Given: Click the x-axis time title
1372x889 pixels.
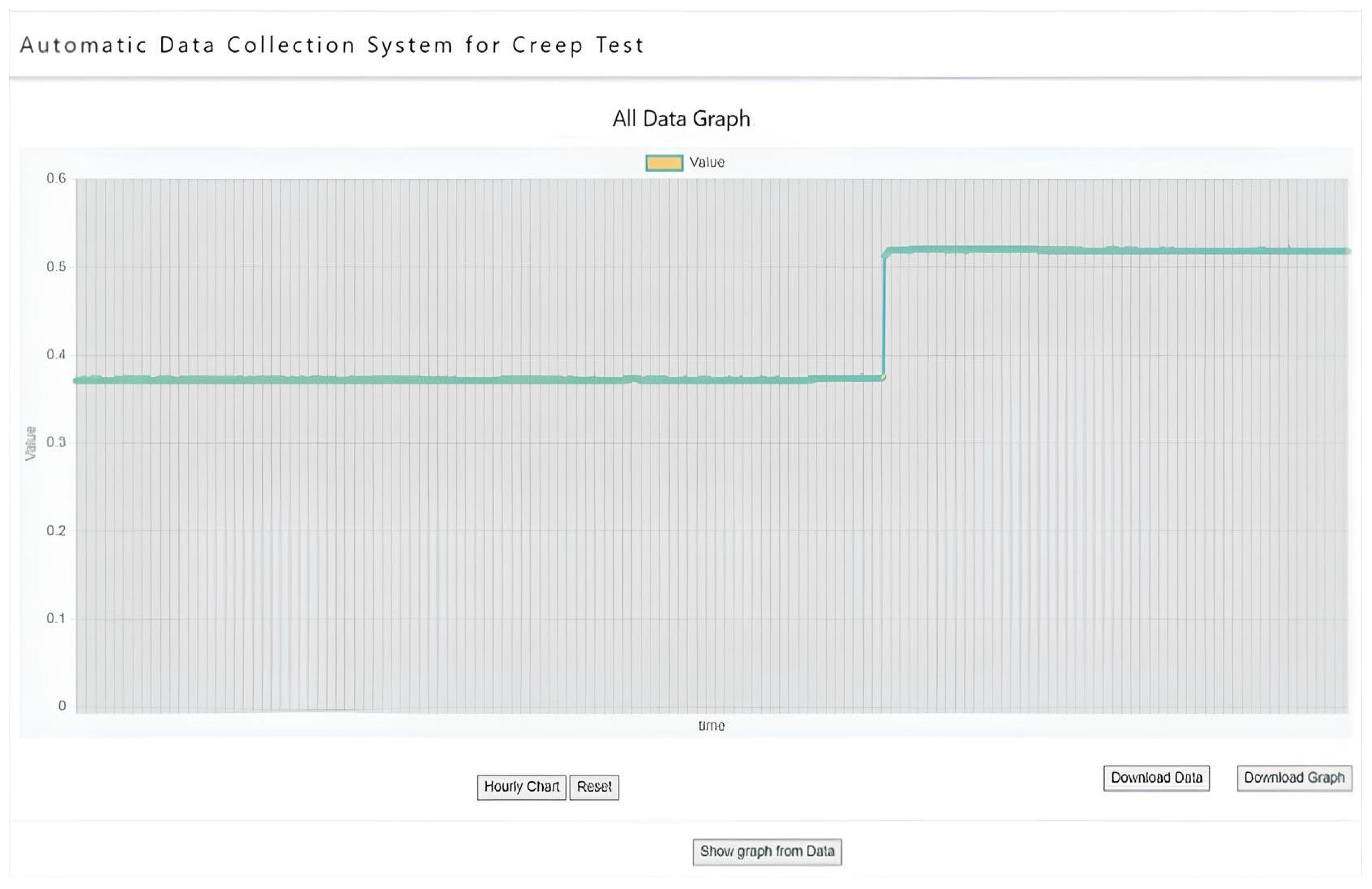Looking at the screenshot, I should (x=711, y=726).
